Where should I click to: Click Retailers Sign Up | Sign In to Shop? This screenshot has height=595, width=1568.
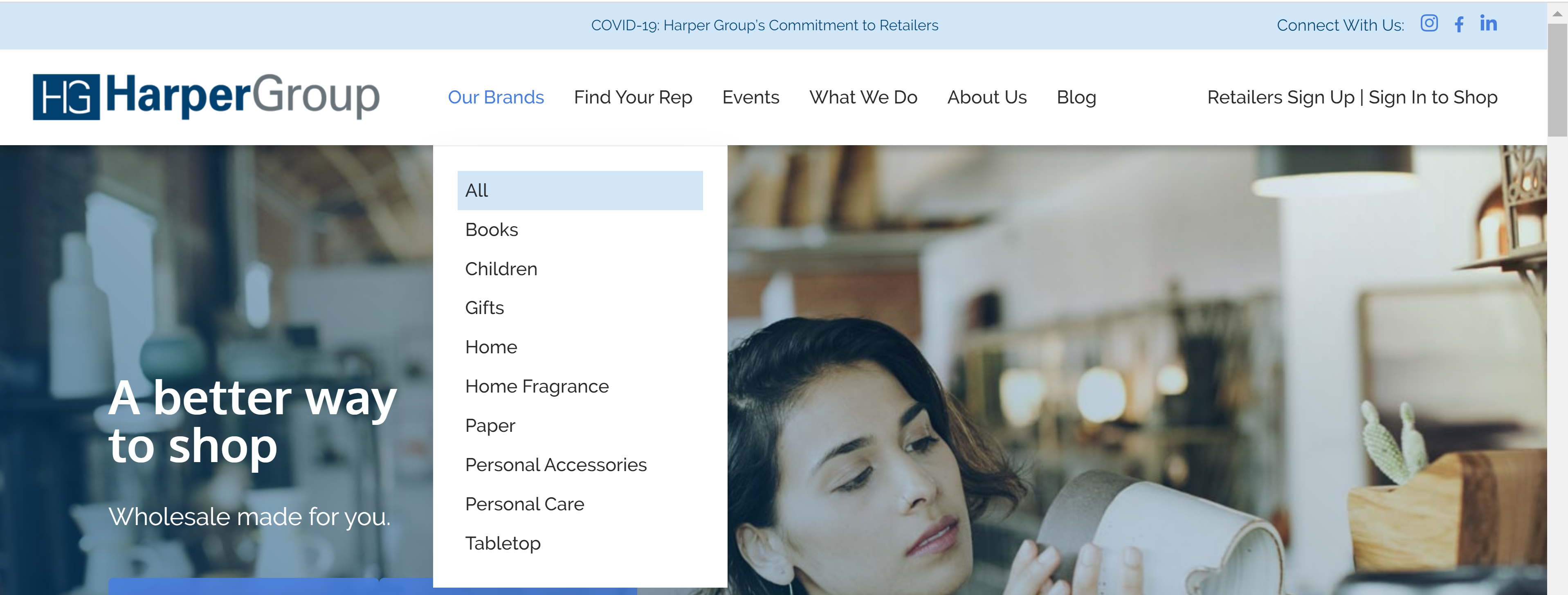click(x=1352, y=97)
